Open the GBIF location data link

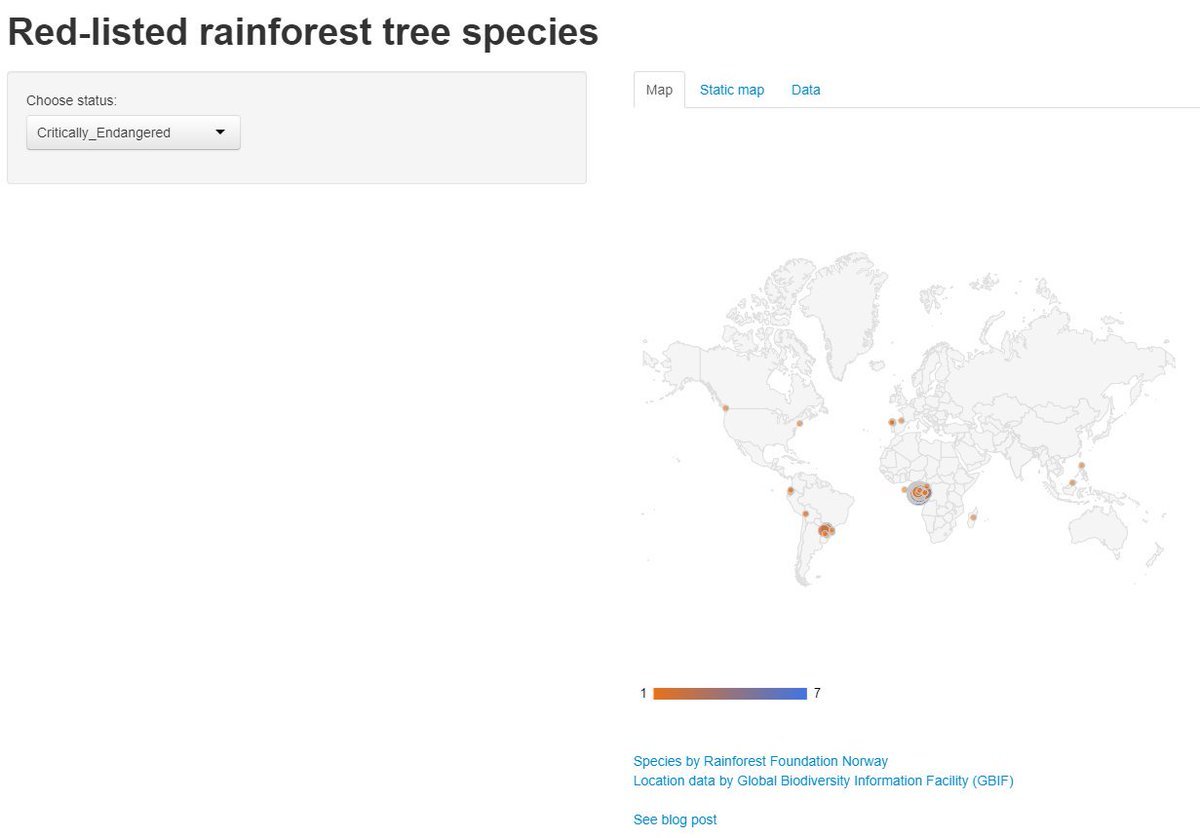tap(823, 780)
